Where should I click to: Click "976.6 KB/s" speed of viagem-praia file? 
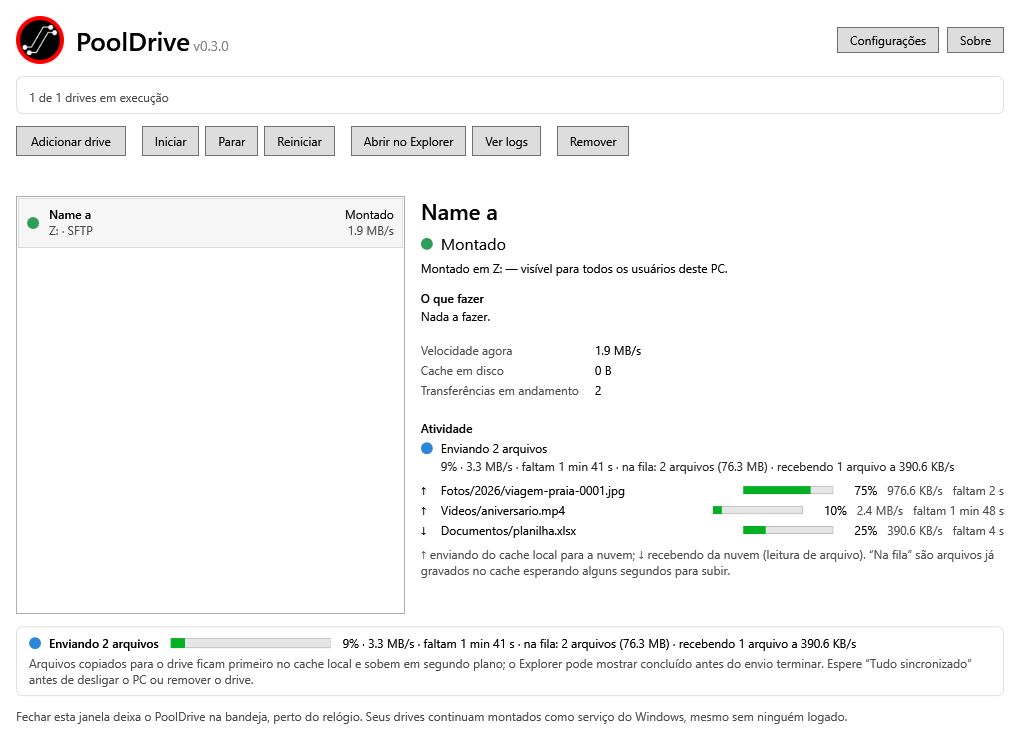(x=915, y=491)
